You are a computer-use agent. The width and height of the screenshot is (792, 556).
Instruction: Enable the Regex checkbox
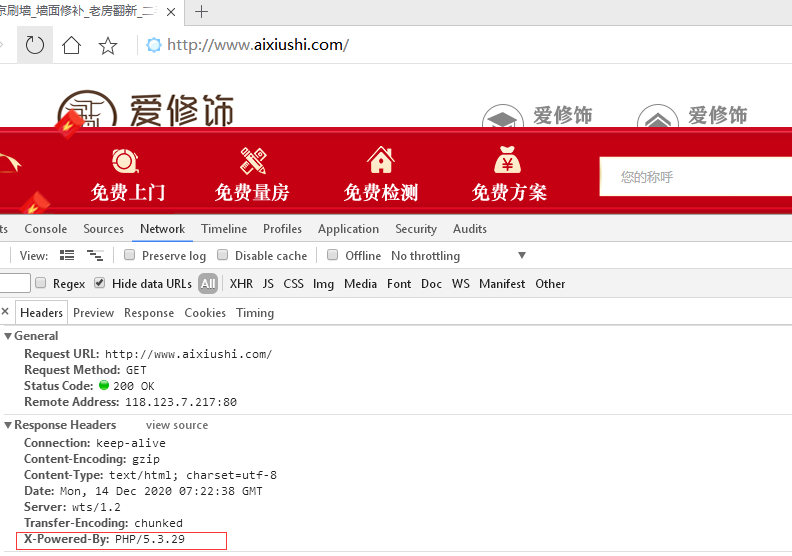41,283
